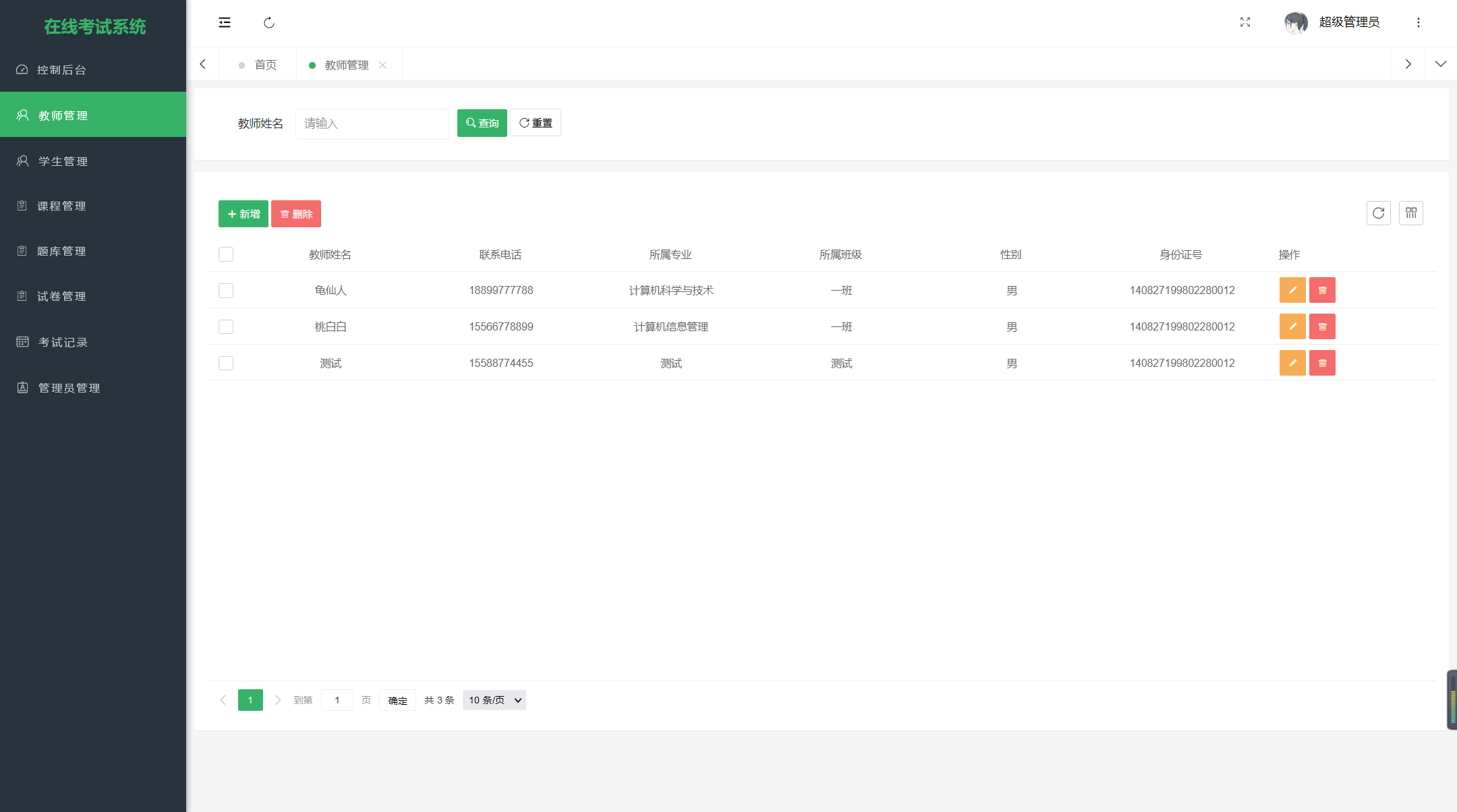Select the checkbox for teacher 测试
The width and height of the screenshot is (1457, 812).
[226, 363]
